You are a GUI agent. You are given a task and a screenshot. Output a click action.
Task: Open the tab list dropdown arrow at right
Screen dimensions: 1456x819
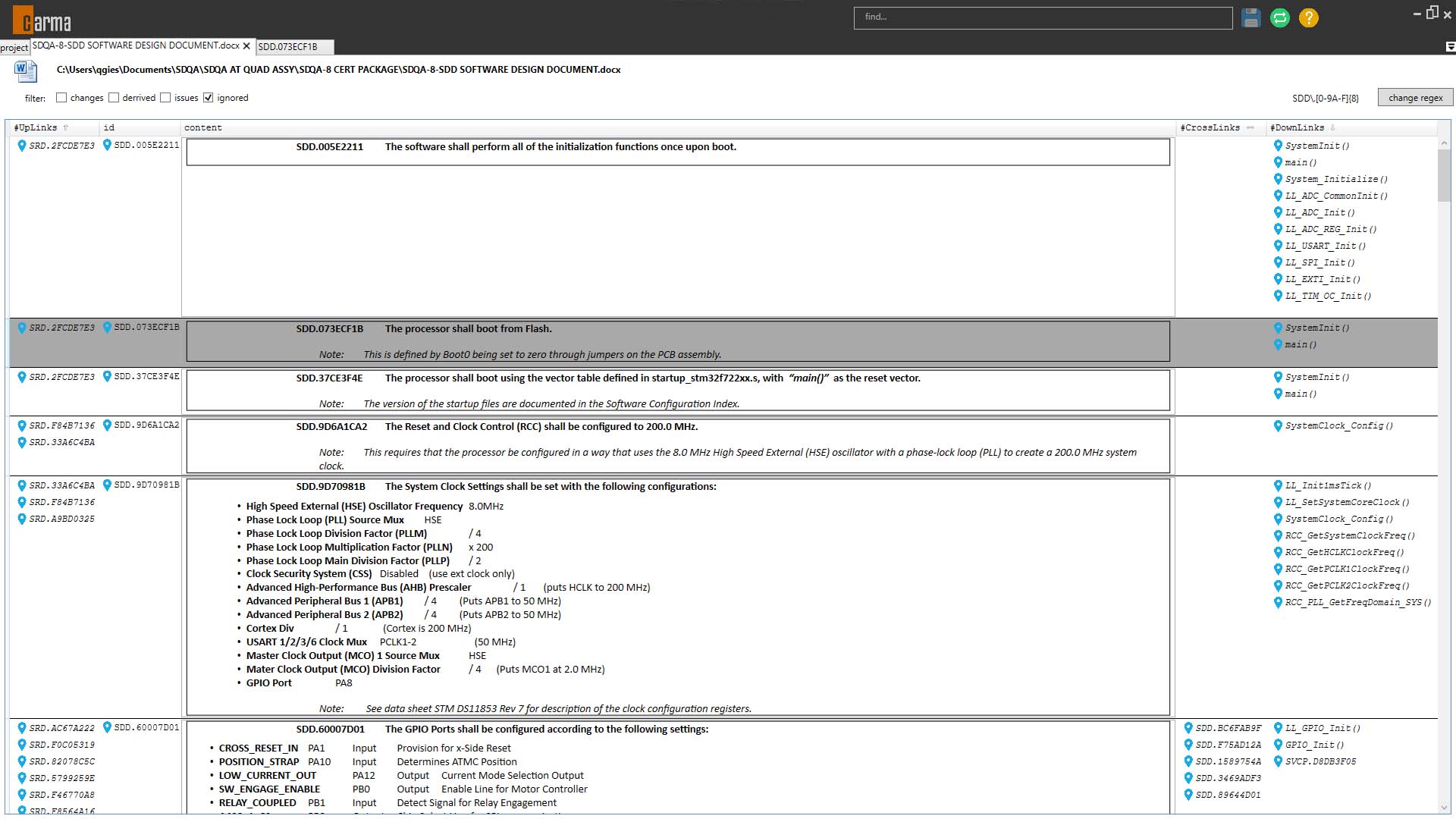pos(1450,47)
